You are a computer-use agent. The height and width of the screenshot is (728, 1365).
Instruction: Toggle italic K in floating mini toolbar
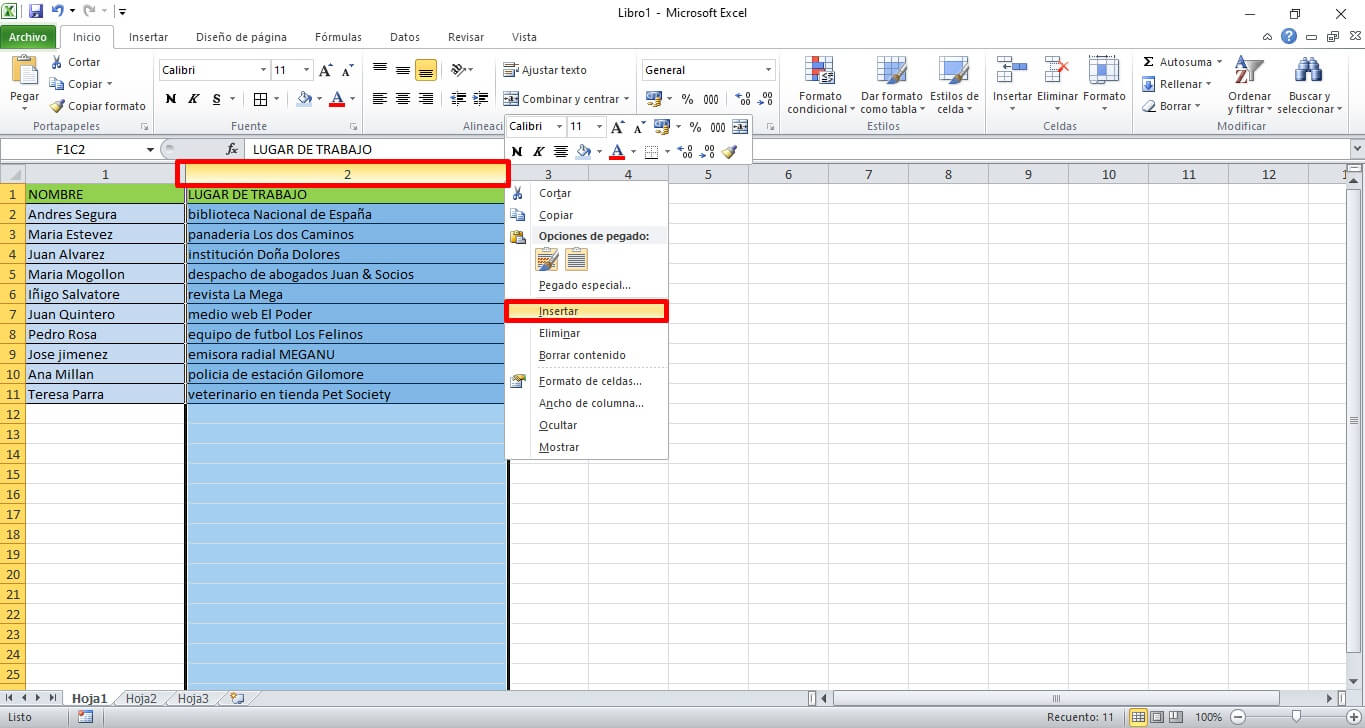point(539,152)
